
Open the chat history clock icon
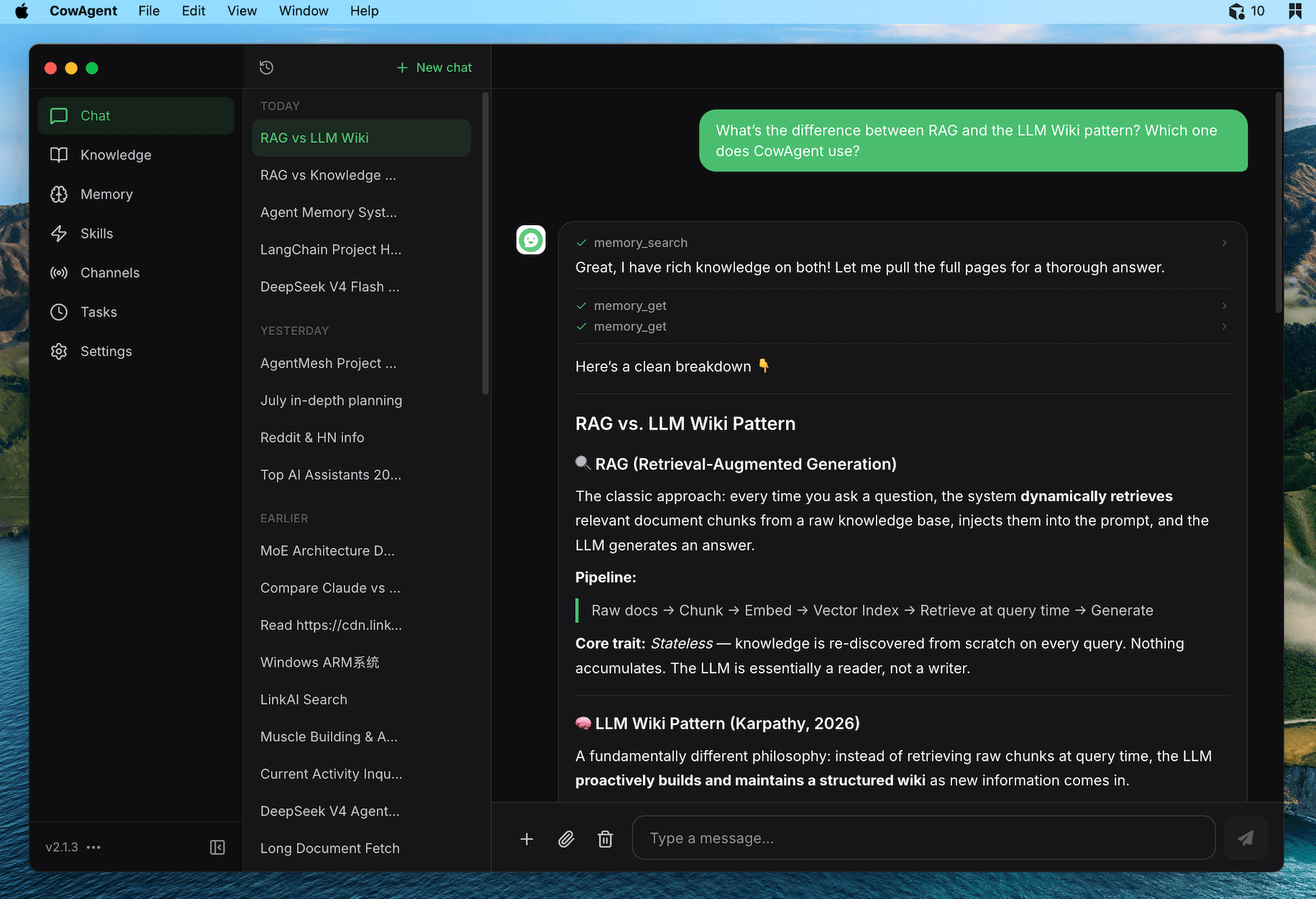(266, 68)
